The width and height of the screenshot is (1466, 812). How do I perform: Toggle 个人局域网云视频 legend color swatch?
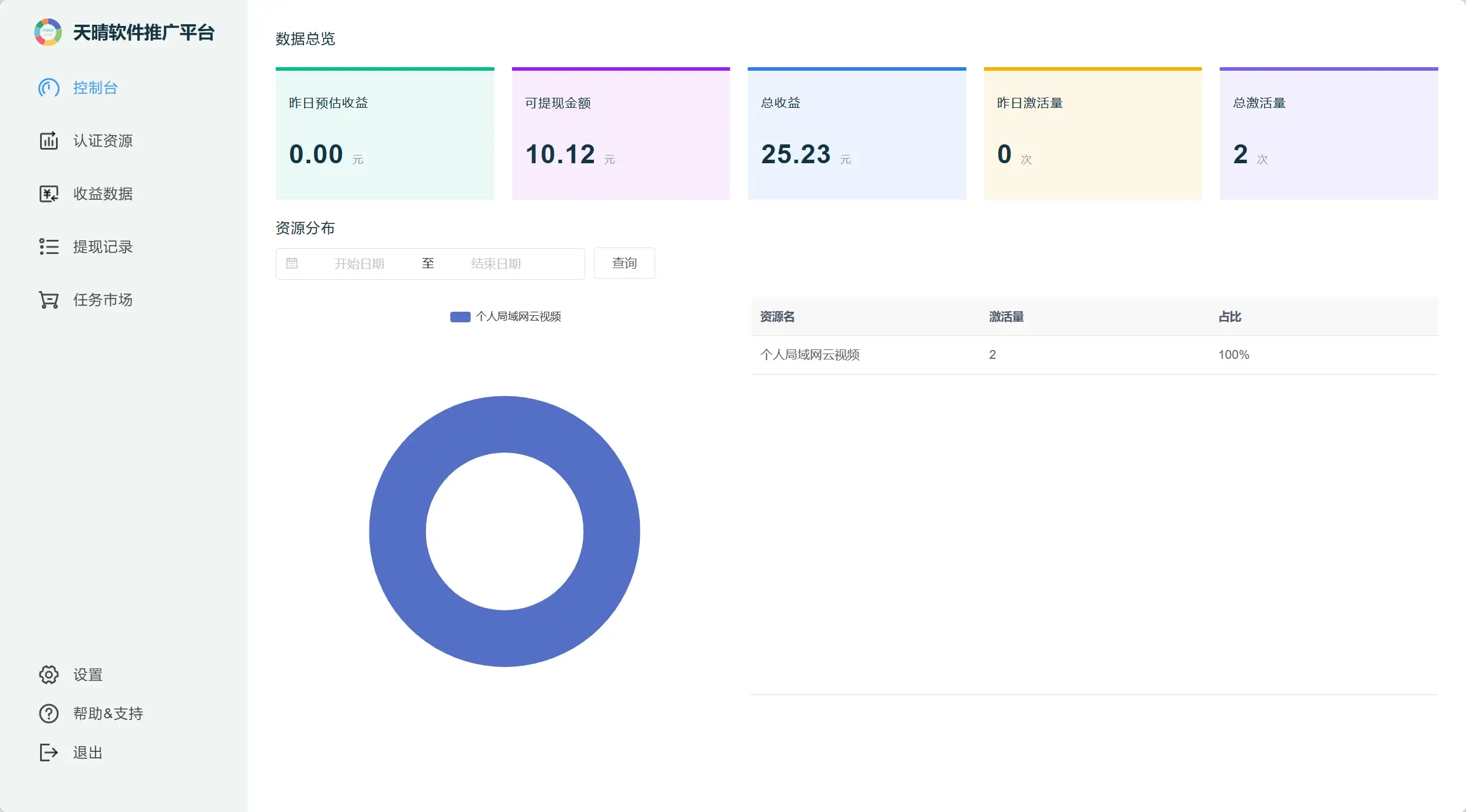click(x=460, y=317)
